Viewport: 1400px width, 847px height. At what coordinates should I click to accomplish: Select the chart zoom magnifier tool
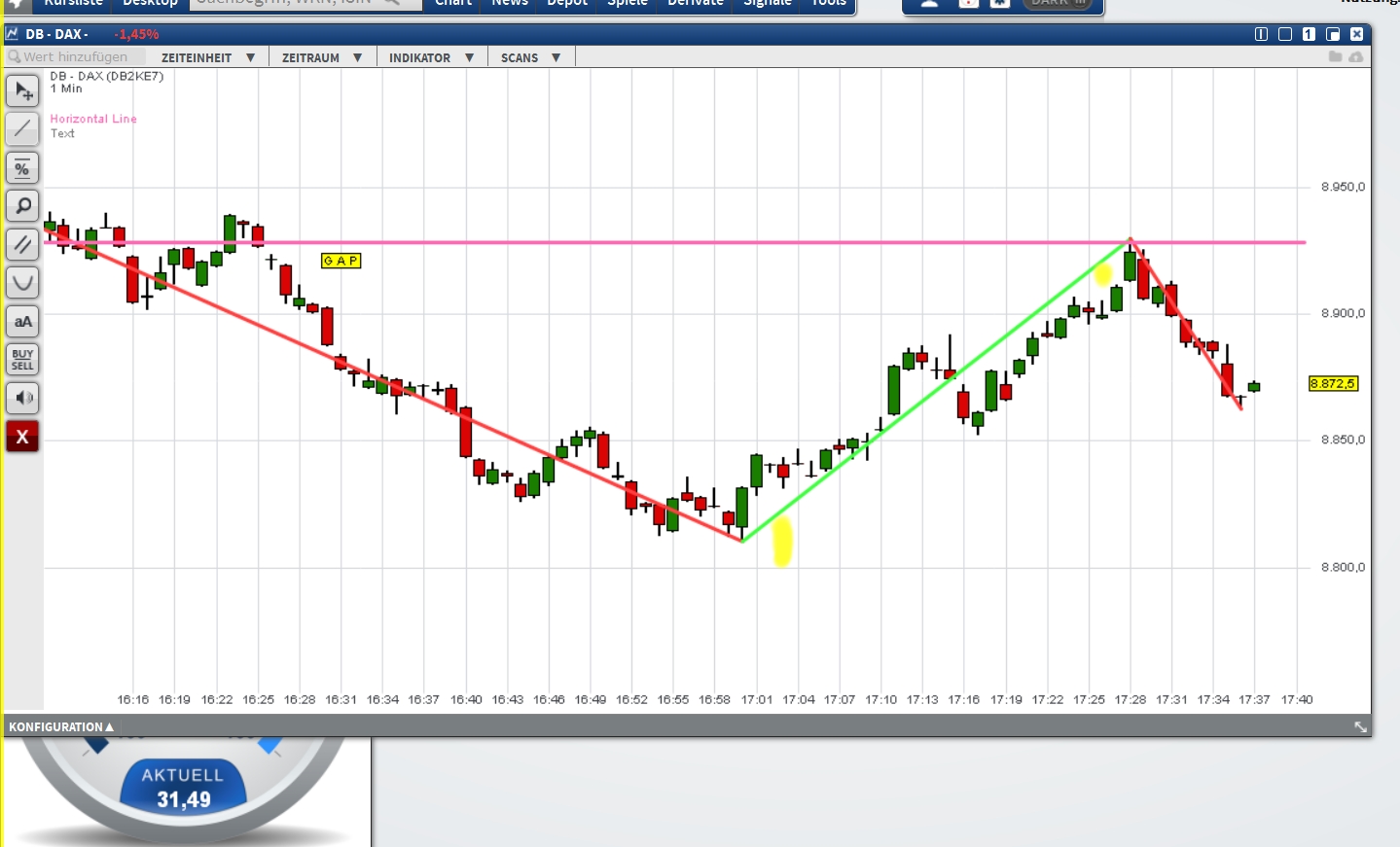point(21,205)
